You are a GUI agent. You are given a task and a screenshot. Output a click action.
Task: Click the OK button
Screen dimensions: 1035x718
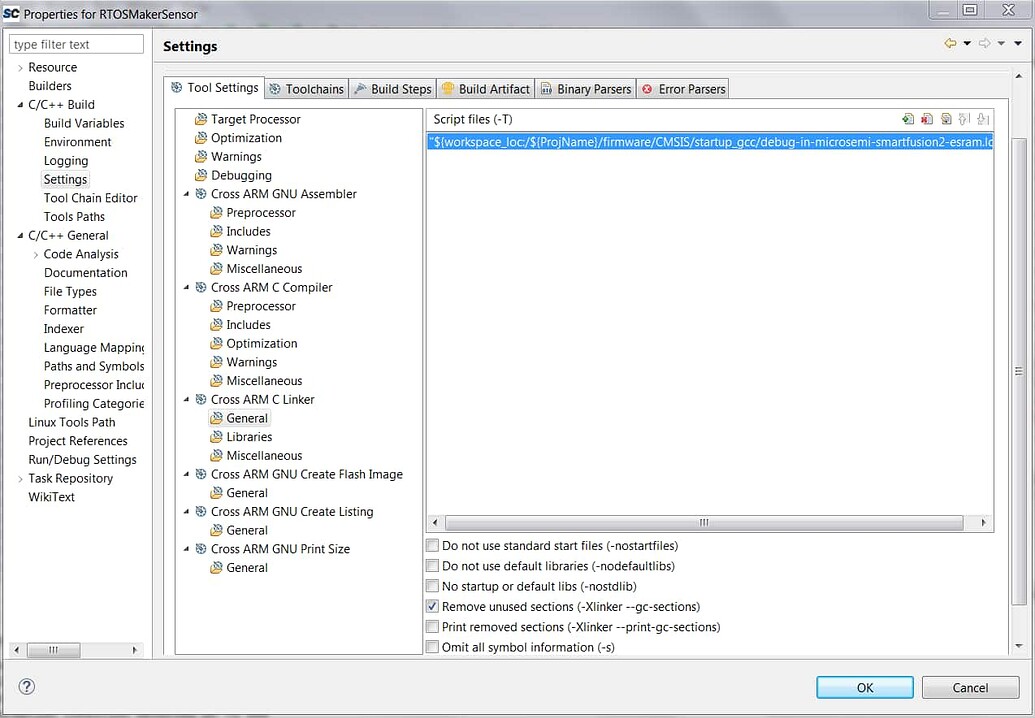[863, 687]
